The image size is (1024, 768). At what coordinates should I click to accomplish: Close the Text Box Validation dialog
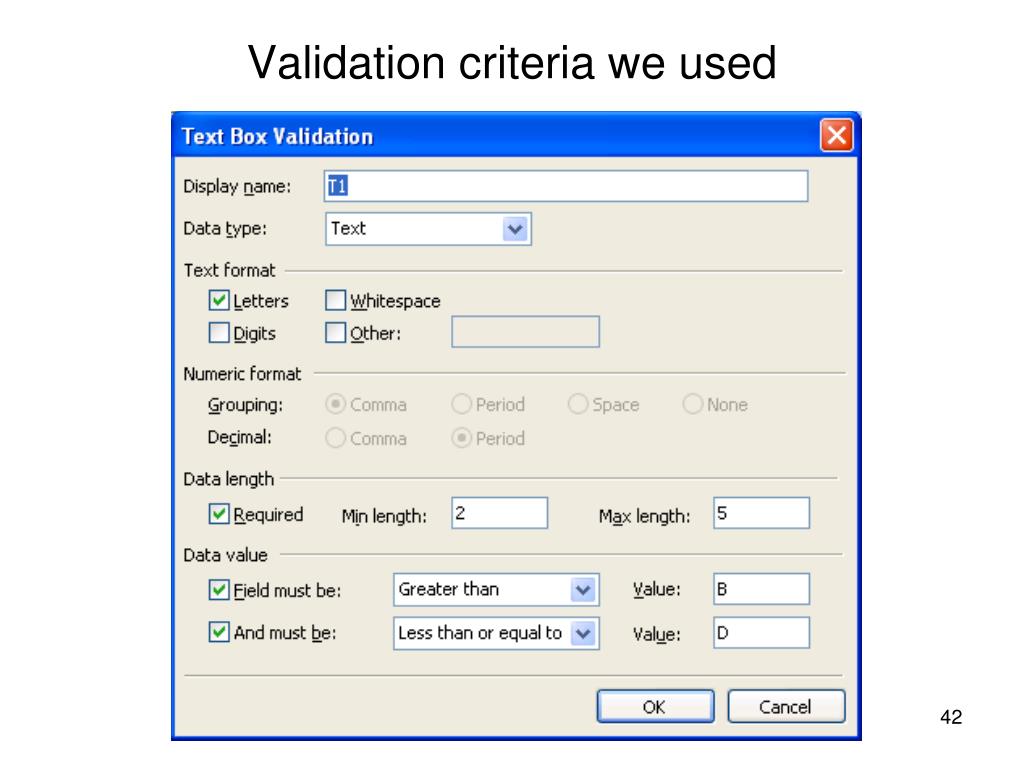837,135
